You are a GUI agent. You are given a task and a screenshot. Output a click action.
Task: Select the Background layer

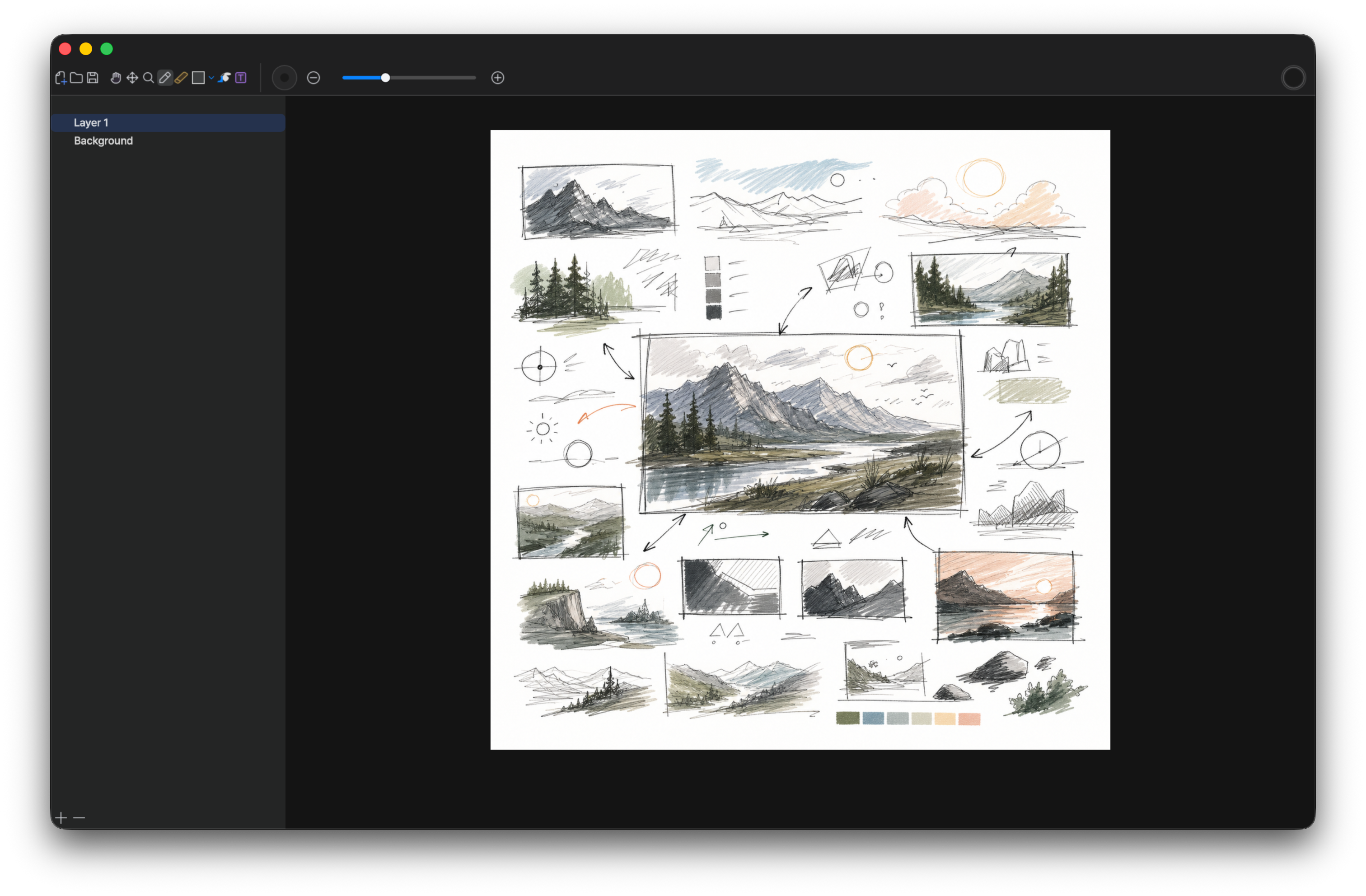(168, 141)
